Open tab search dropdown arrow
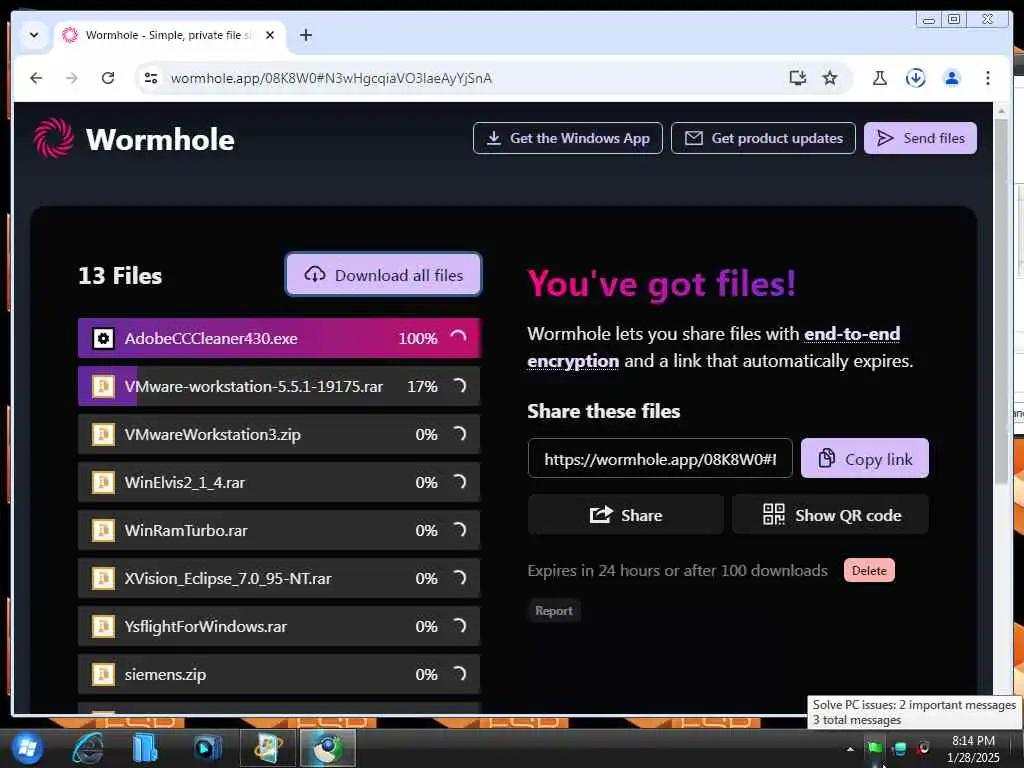1024x768 pixels. 34,35
